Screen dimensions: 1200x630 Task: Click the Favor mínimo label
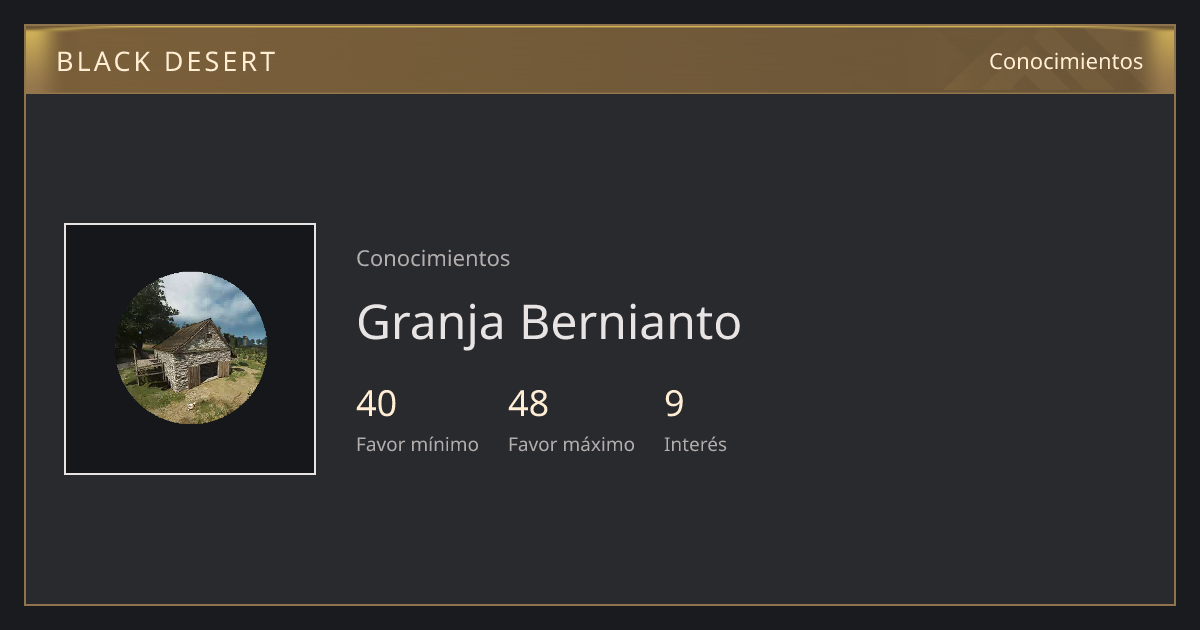click(417, 444)
